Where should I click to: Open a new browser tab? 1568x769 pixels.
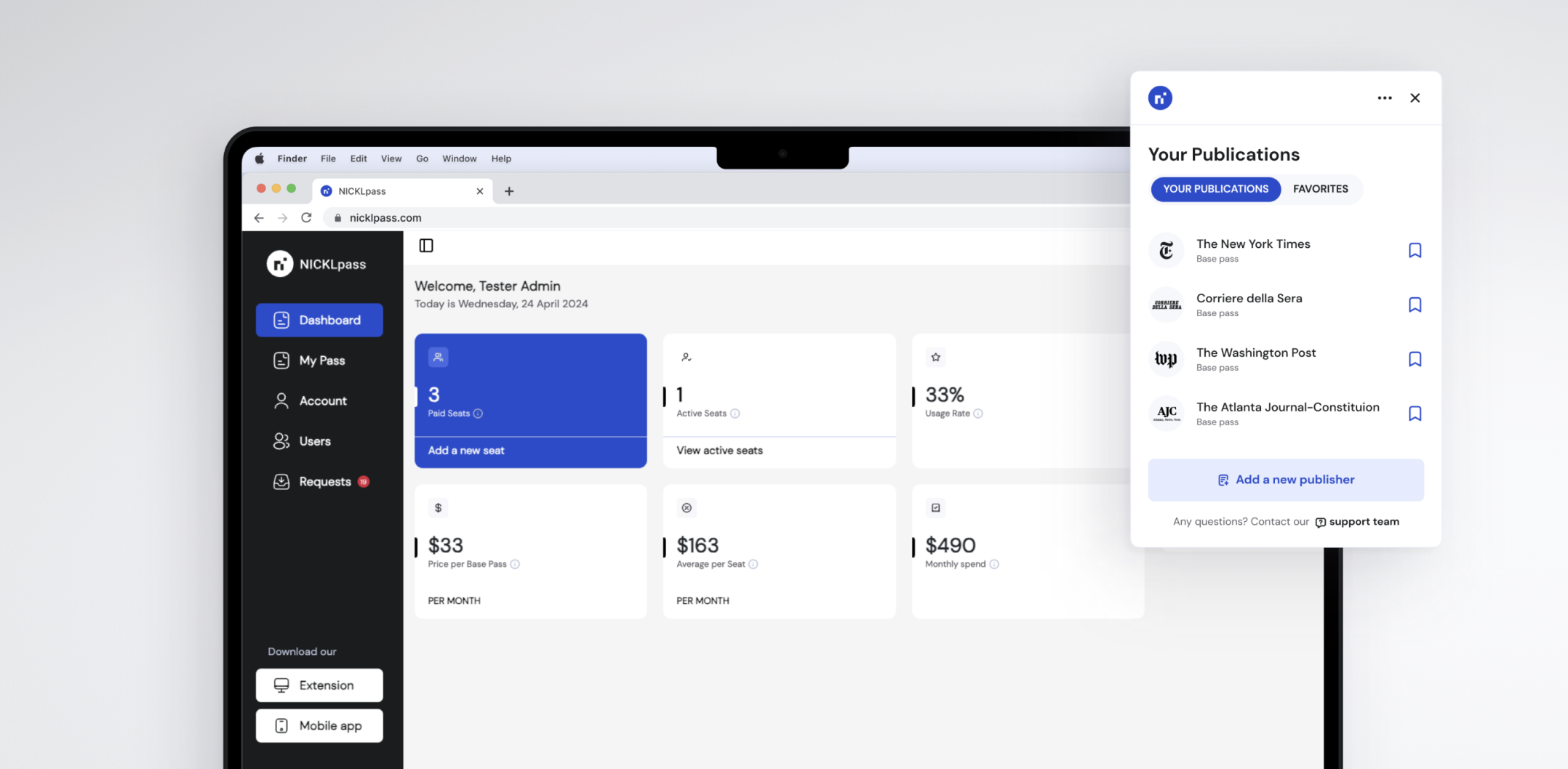pyautogui.click(x=509, y=191)
